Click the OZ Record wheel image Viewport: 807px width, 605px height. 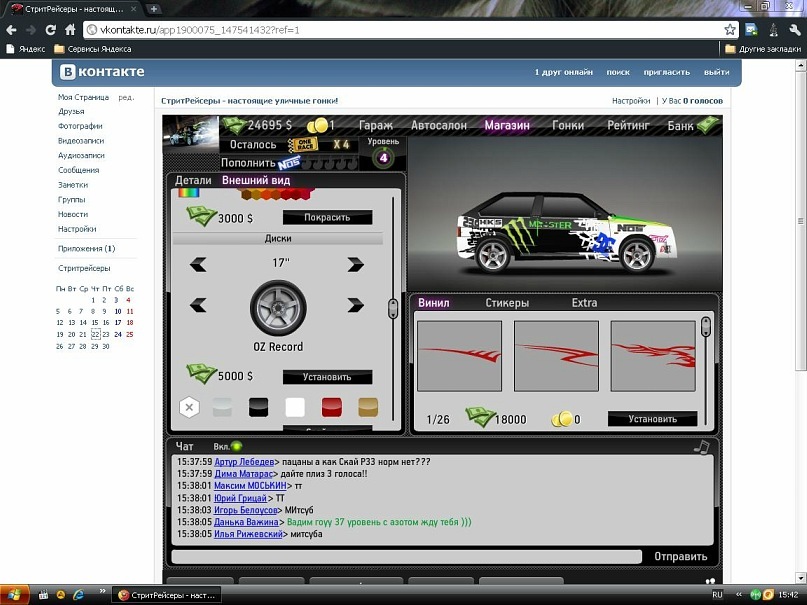[x=277, y=307]
